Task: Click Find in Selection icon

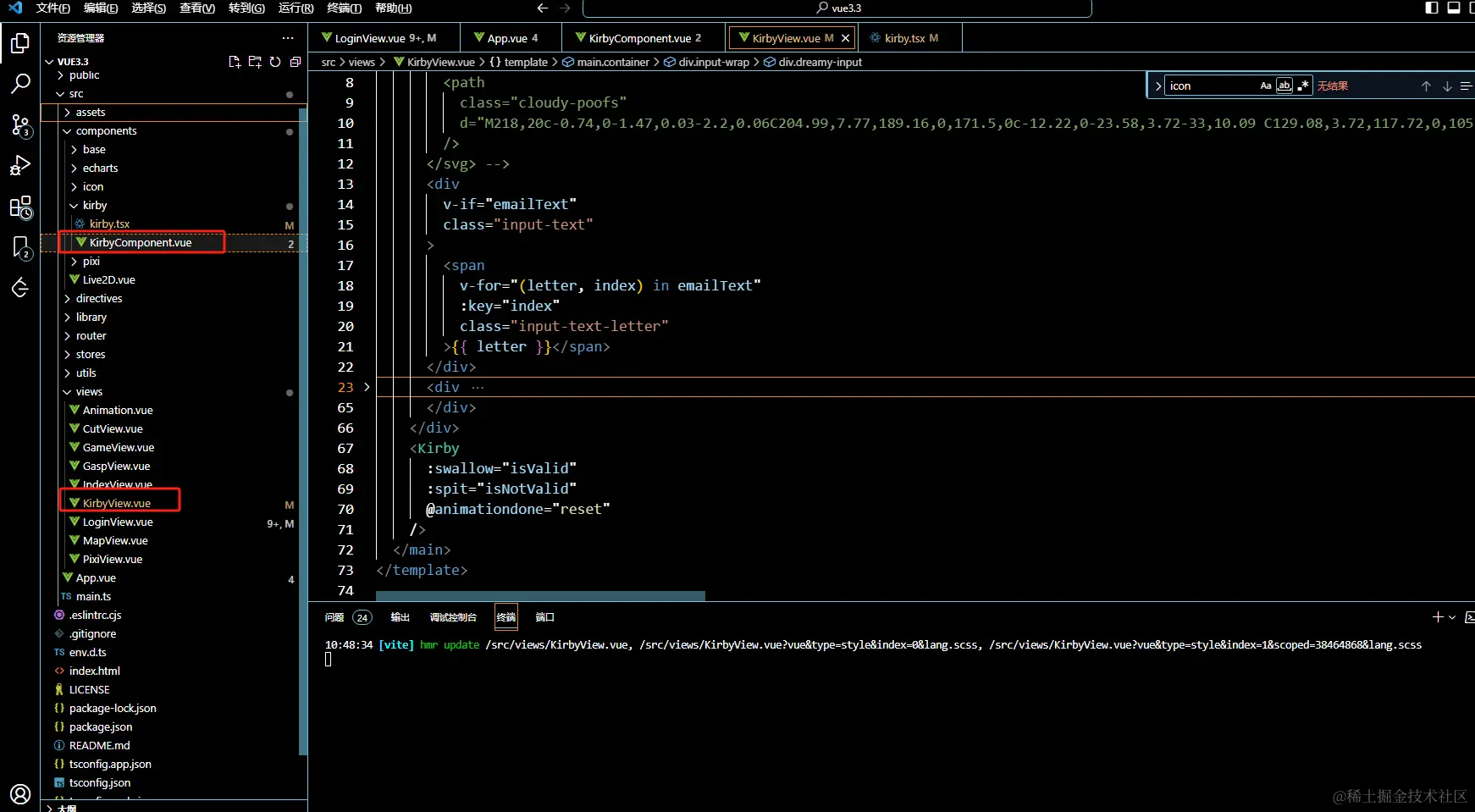Action: tap(1466, 86)
